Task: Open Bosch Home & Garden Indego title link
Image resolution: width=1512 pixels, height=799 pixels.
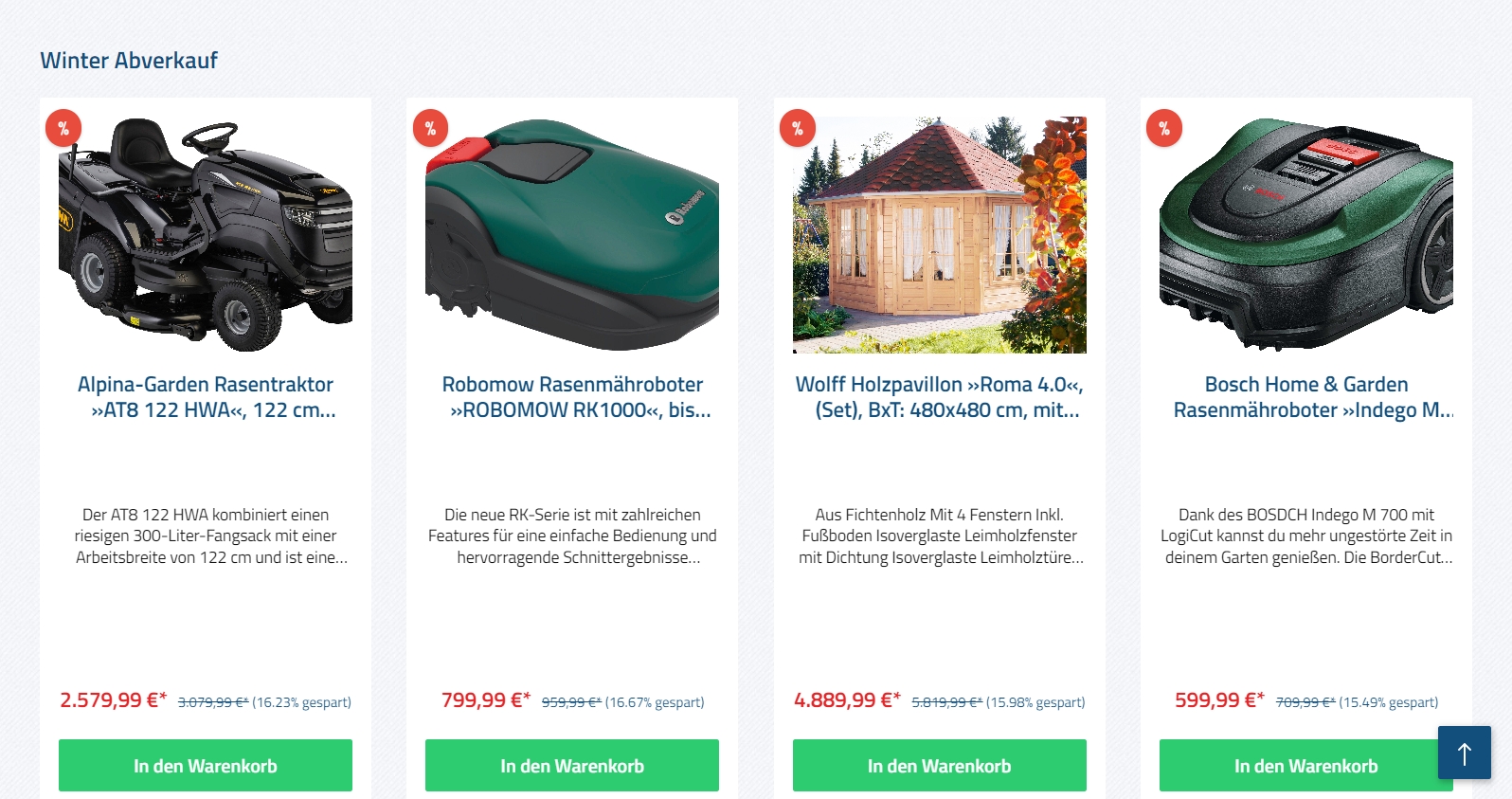Action: pyautogui.click(x=1306, y=397)
